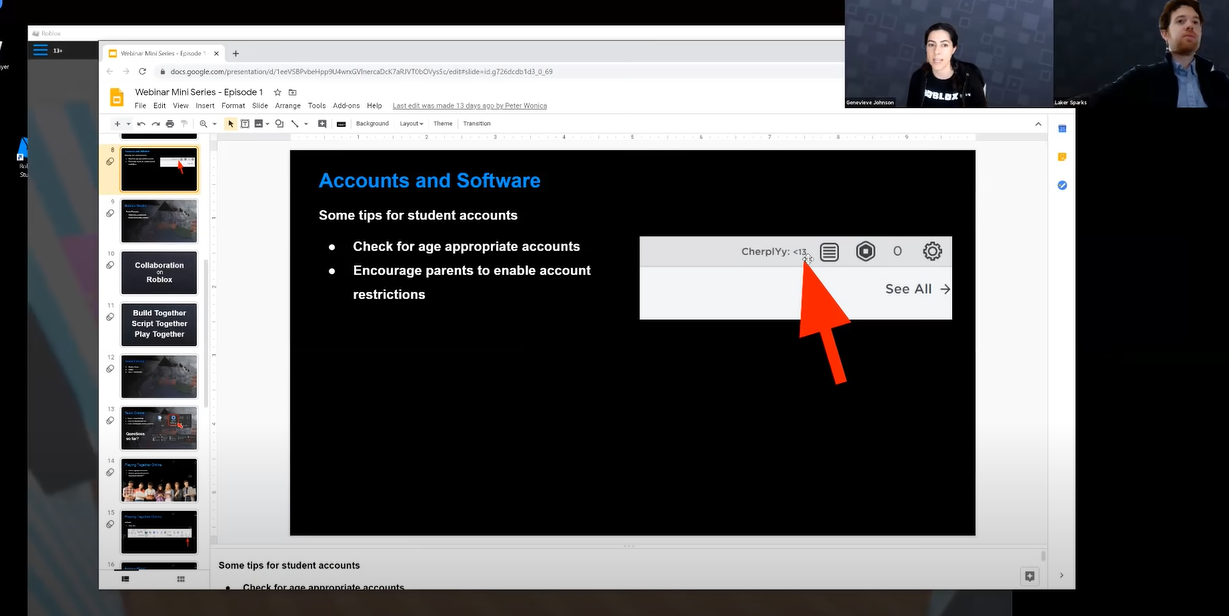Open the Line tool dropdown arrow
Image resolution: width=1229 pixels, height=616 pixels.
(306, 124)
